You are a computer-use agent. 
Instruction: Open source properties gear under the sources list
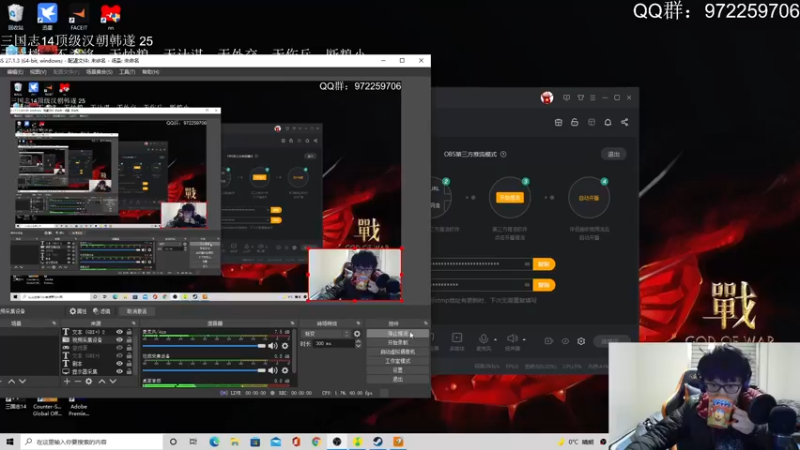pos(89,381)
